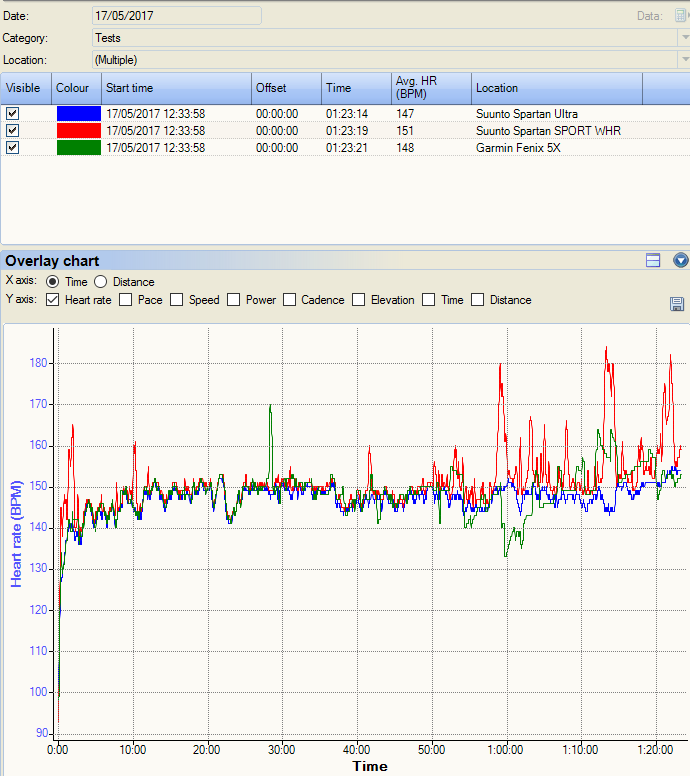
Task: Uncheck visibility for Garmin Fenix 5X
Action: (x=13, y=148)
